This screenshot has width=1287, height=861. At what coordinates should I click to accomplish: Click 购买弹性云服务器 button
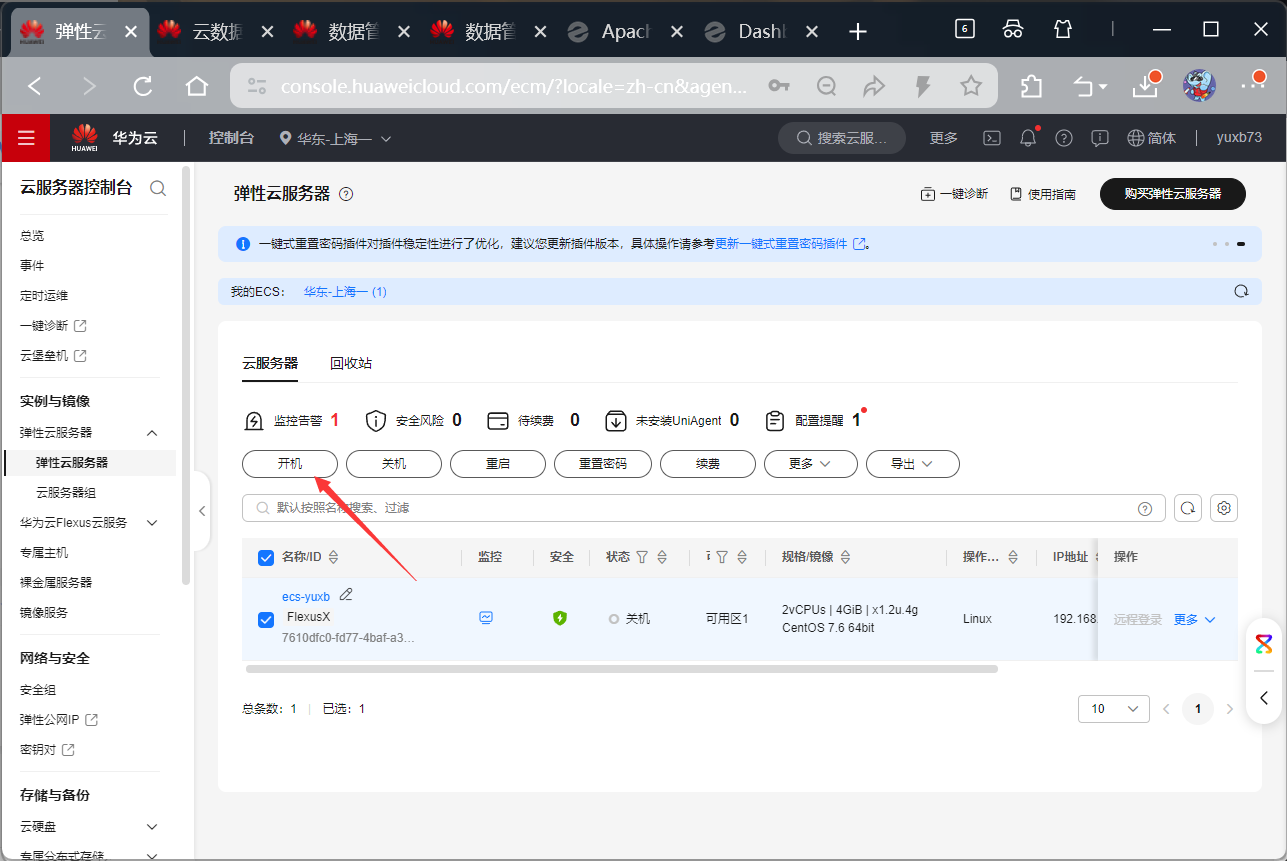1173,194
